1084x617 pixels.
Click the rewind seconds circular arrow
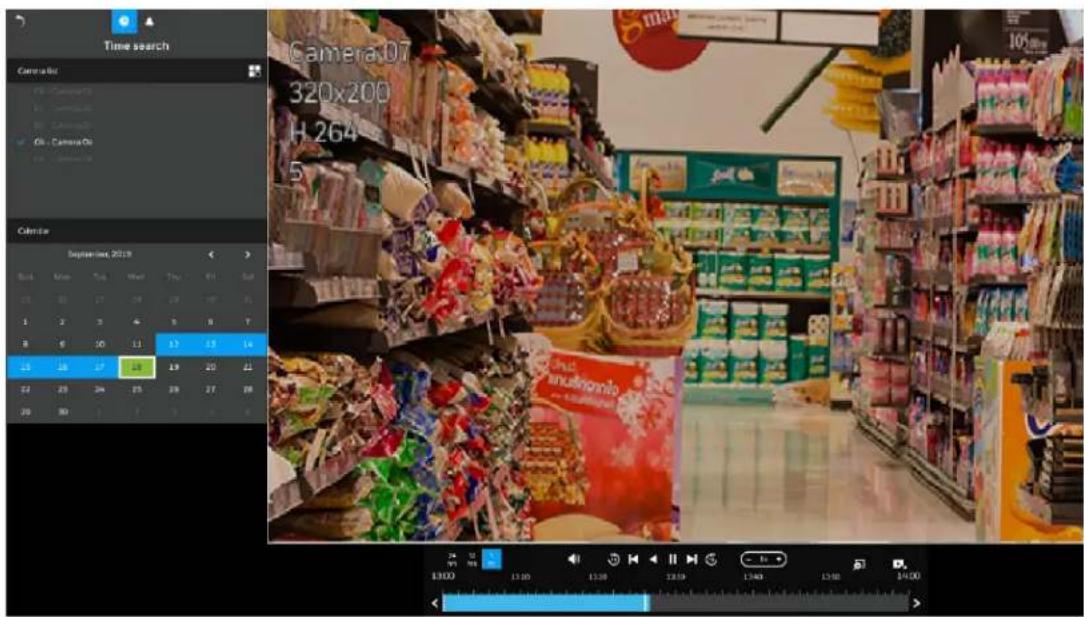(x=613, y=560)
